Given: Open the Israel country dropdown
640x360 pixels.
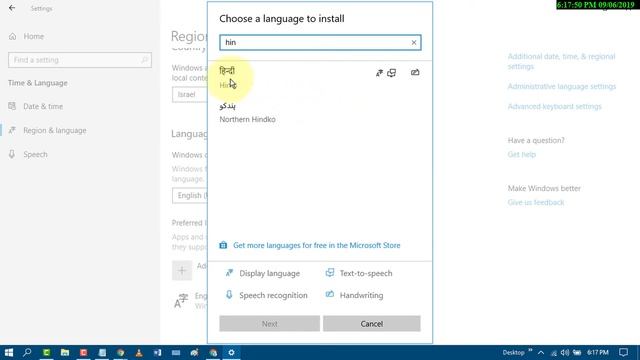Looking at the screenshot, I should (x=190, y=95).
